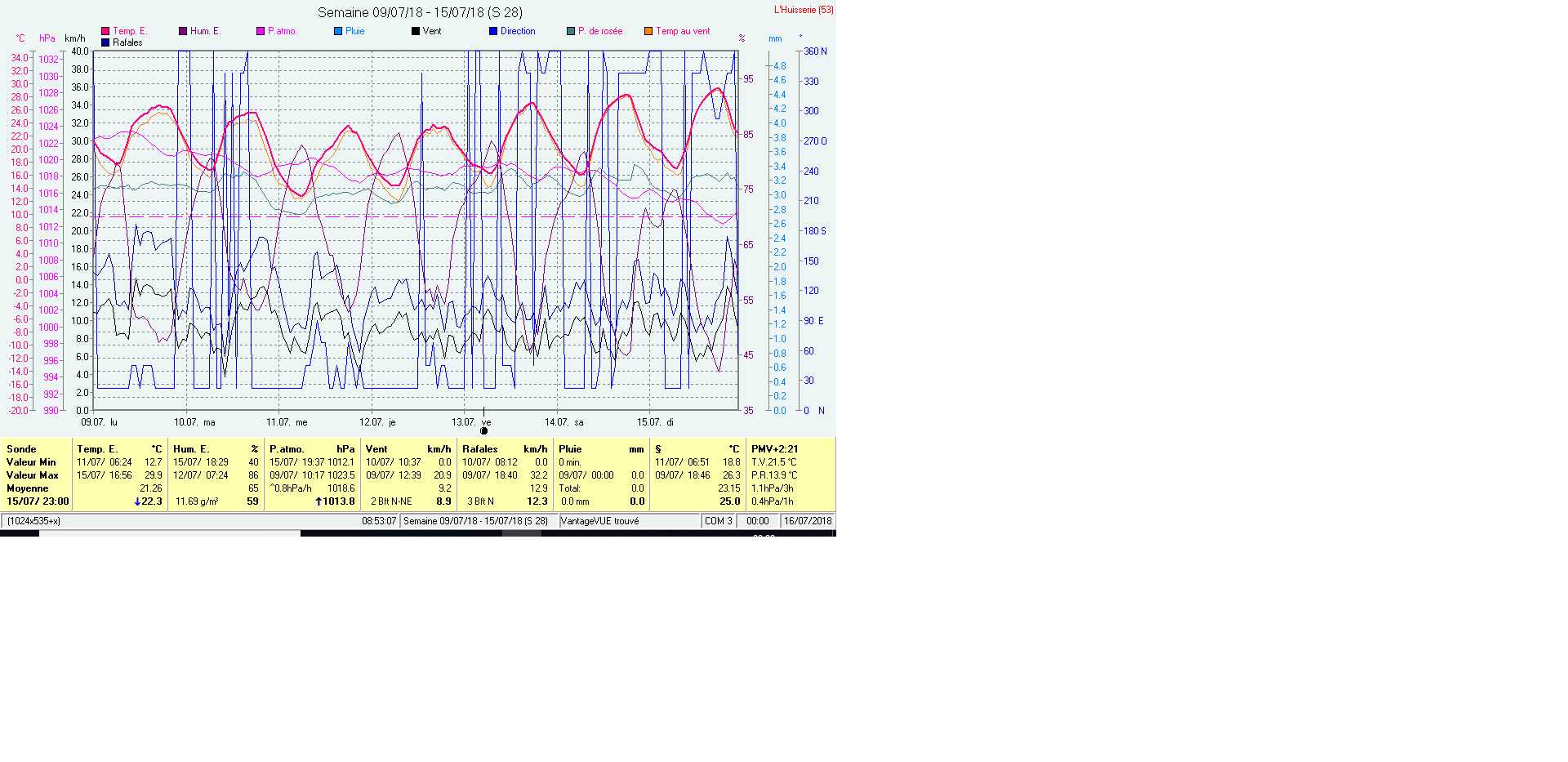The height and width of the screenshot is (762, 1568).
Task: Click the absolute humidity value '11.69 g/m³'
Action: pyautogui.click(x=197, y=501)
